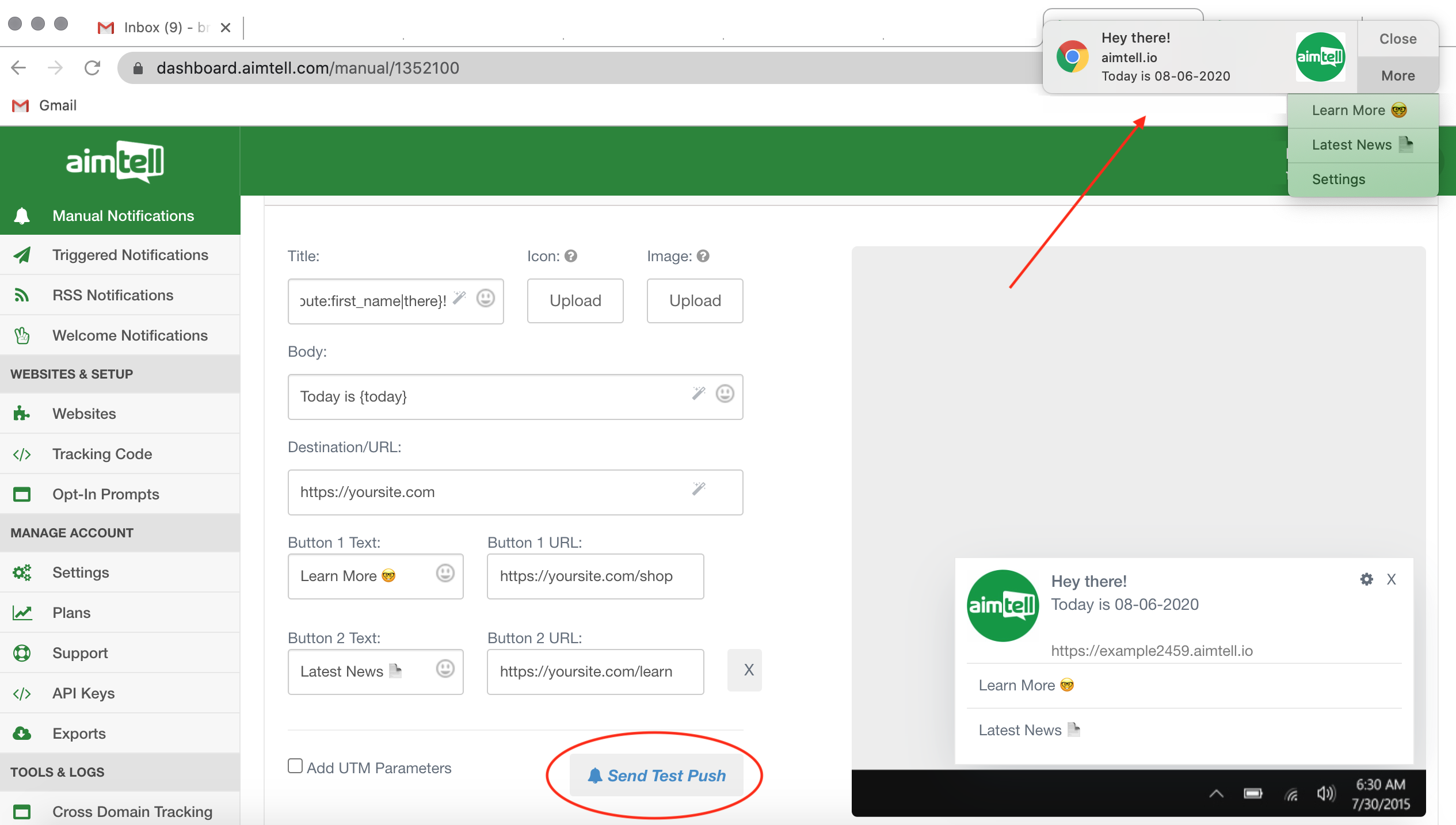Remove Button 2 with the X button

748,670
